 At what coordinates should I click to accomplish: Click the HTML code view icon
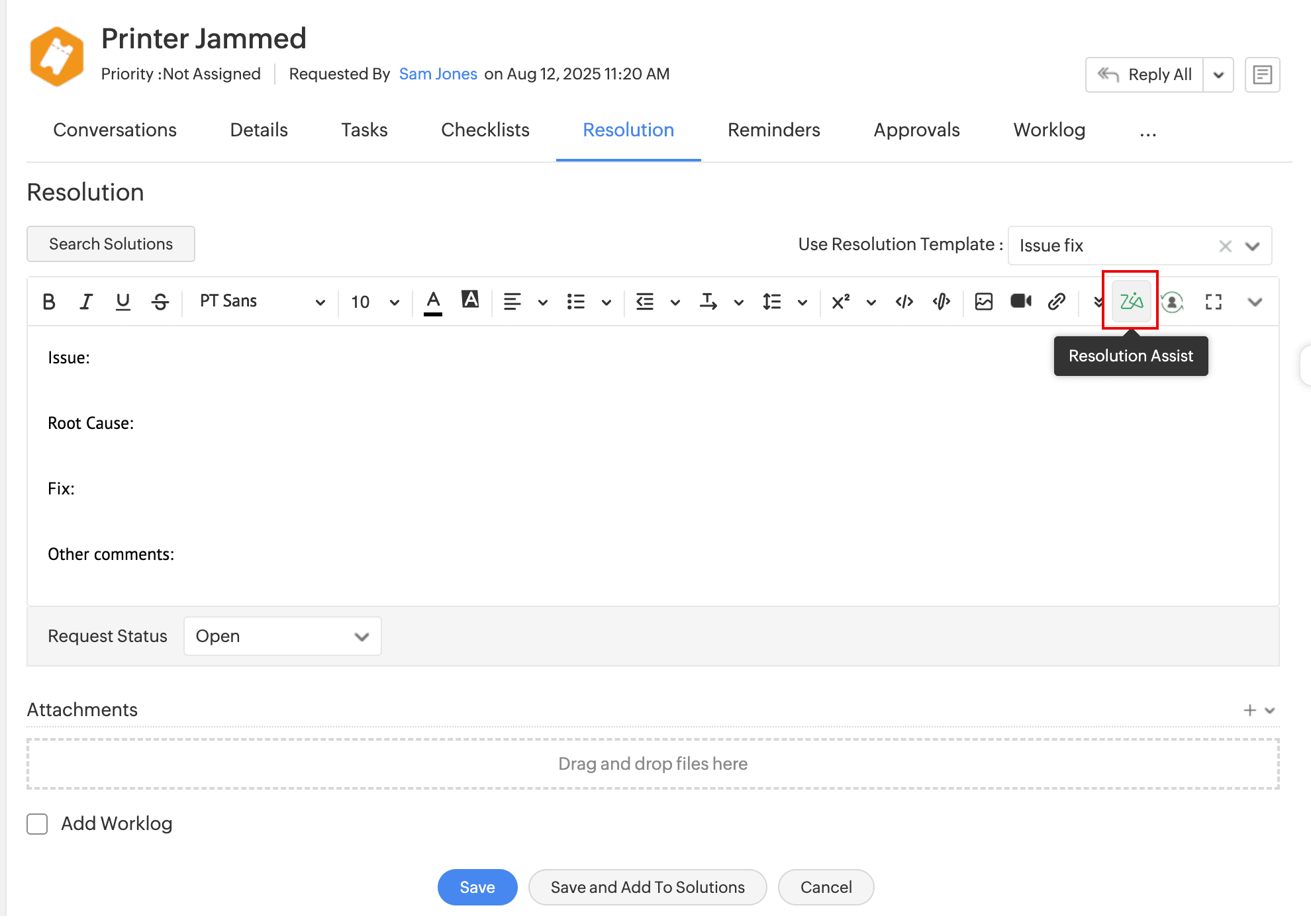pos(904,302)
